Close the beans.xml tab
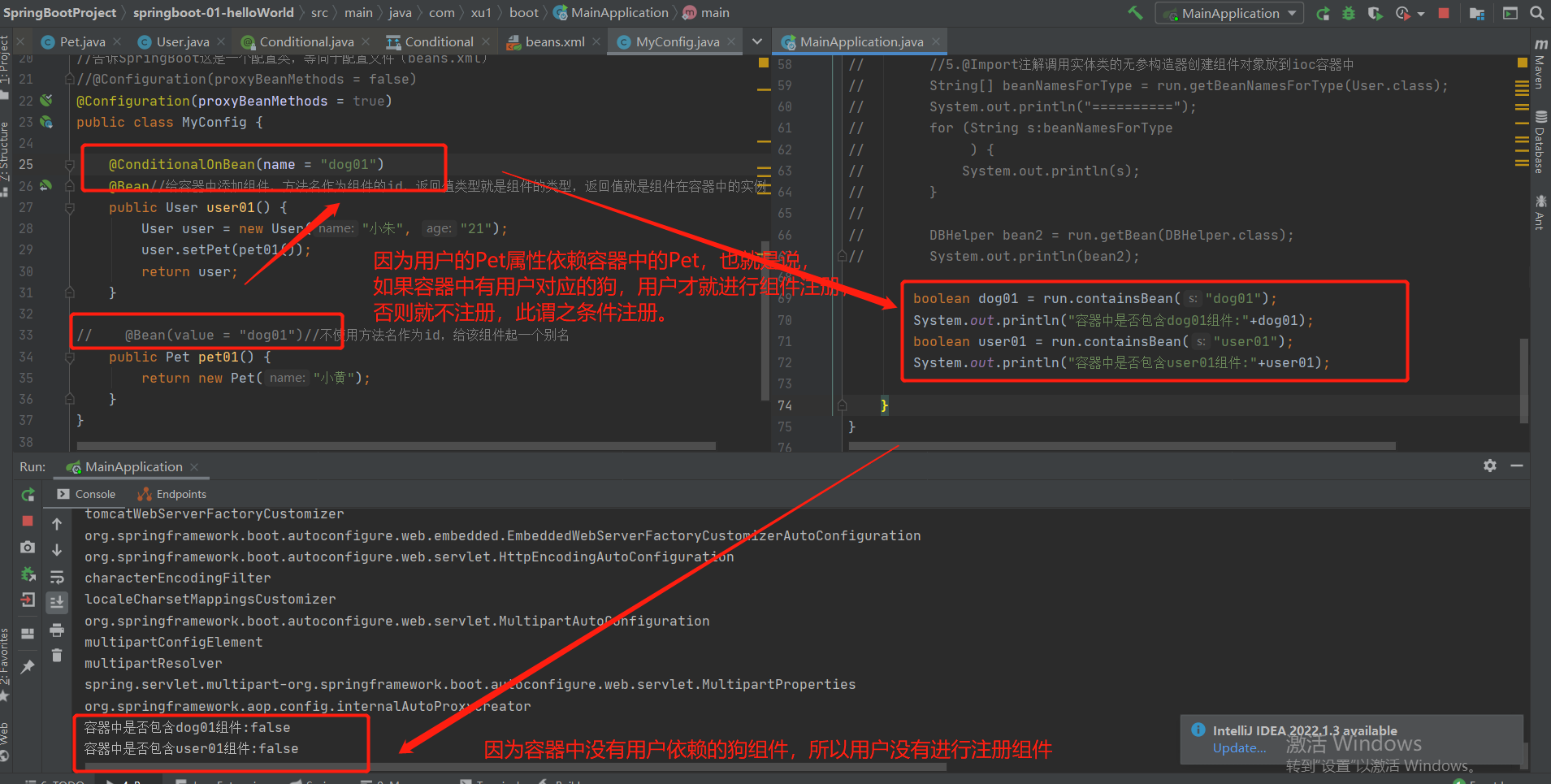1551x784 pixels. pyautogui.click(x=596, y=41)
